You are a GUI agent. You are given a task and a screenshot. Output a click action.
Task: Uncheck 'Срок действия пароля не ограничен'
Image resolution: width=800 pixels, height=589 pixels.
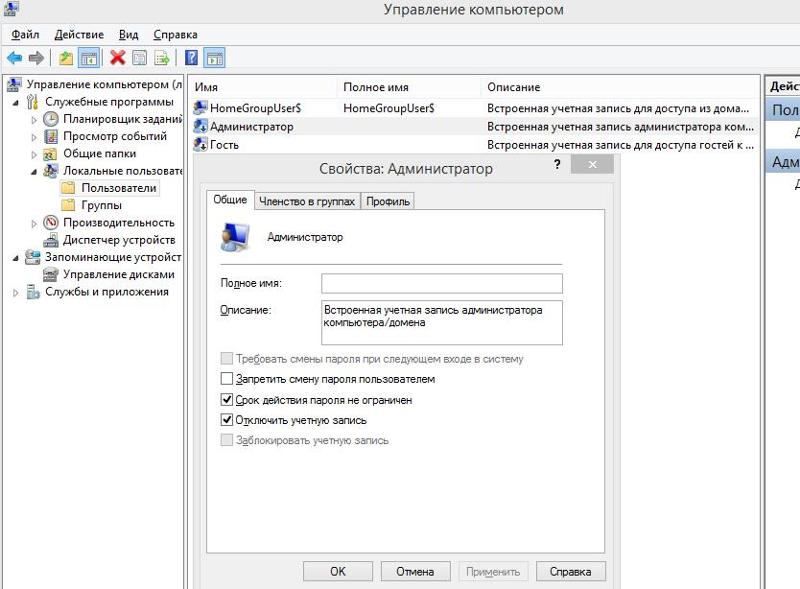pyautogui.click(x=227, y=400)
